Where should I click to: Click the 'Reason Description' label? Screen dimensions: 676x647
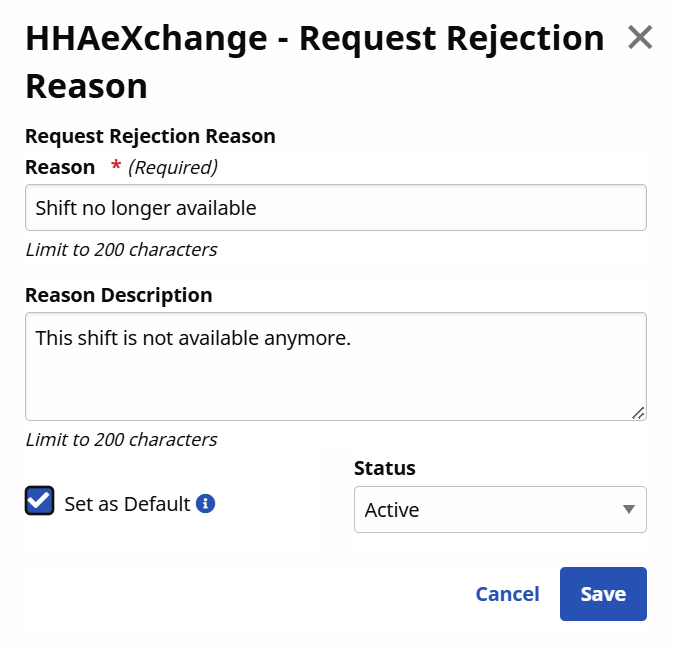118,295
